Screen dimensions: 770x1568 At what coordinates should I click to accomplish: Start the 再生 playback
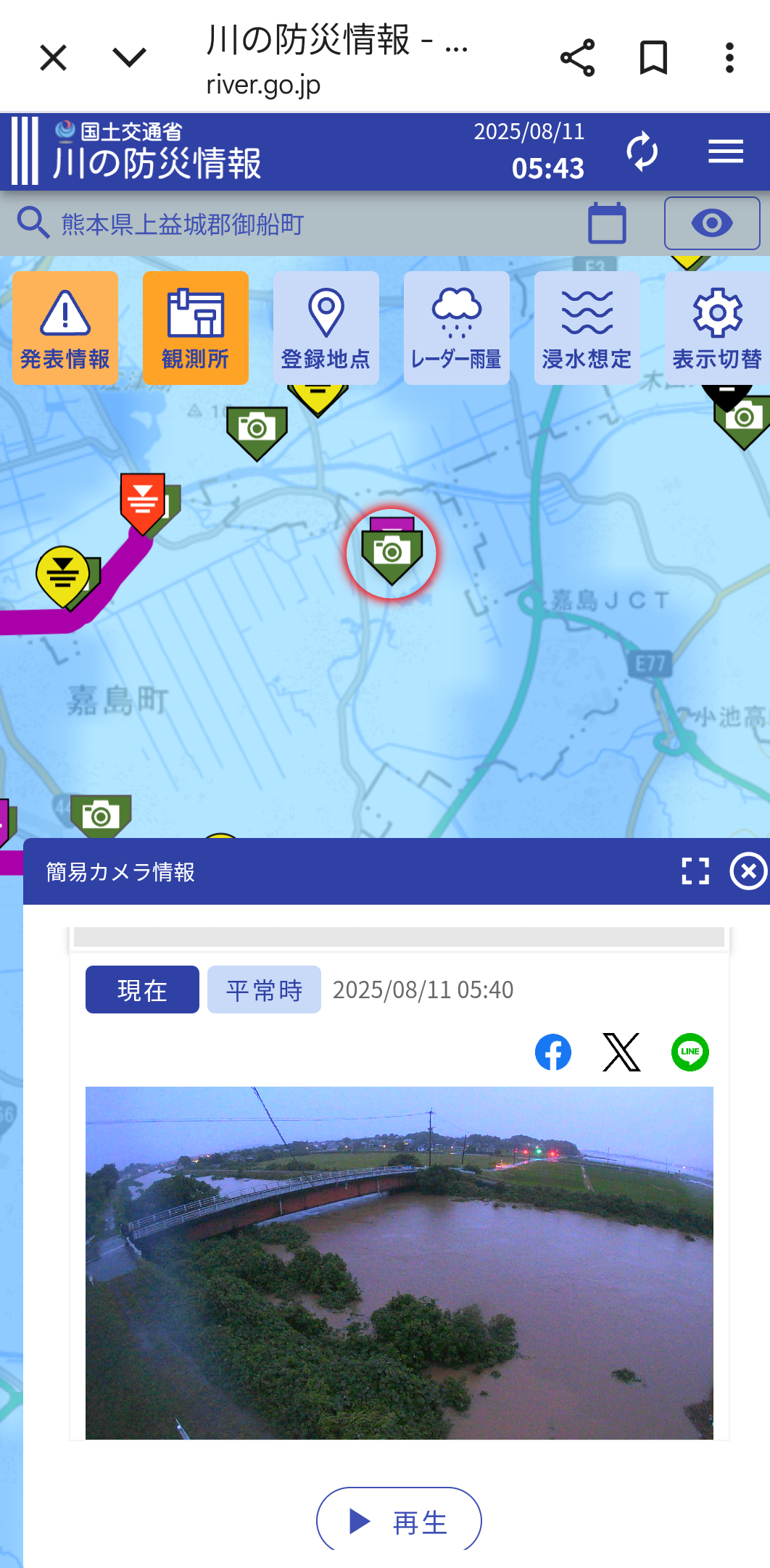pyautogui.click(x=399, y=1521)
